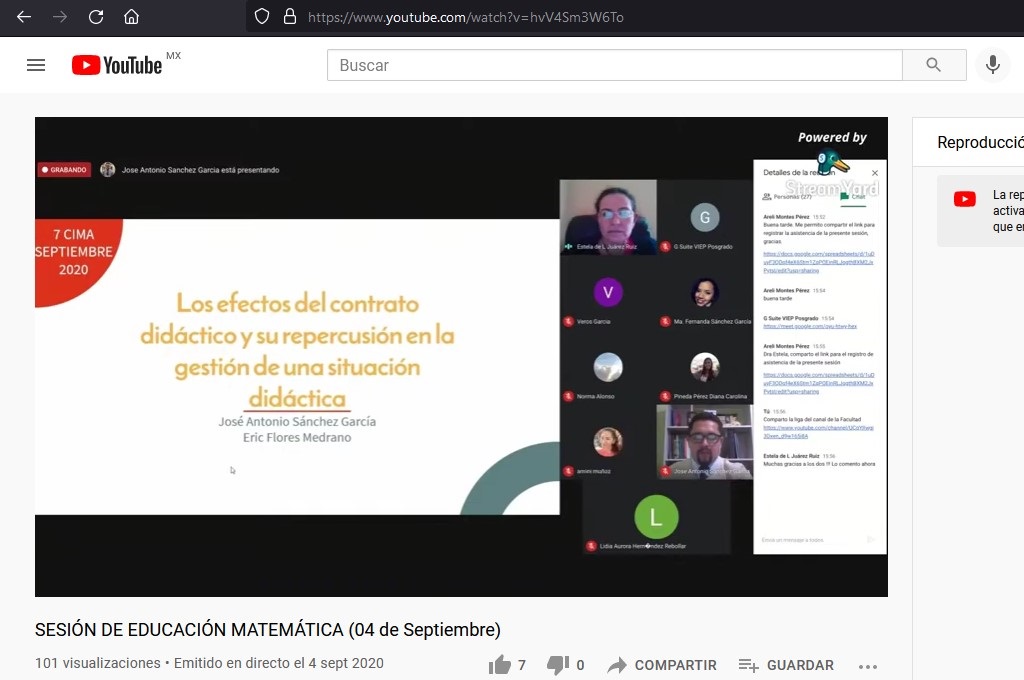Viewport: 1024px width, 680px height.
Task: Click the GRABANDO recording indicator in the video
Action: (64, 170)
